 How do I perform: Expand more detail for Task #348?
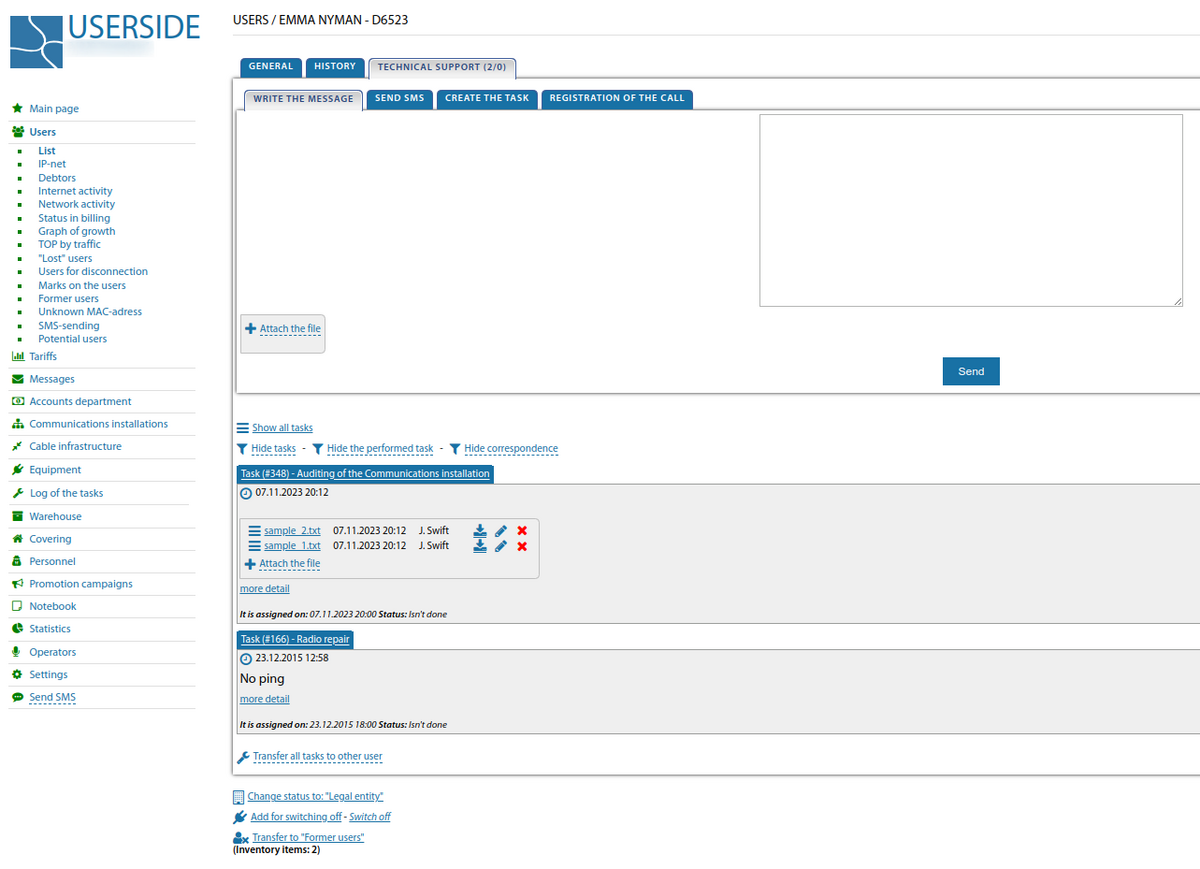pos(264,589)
